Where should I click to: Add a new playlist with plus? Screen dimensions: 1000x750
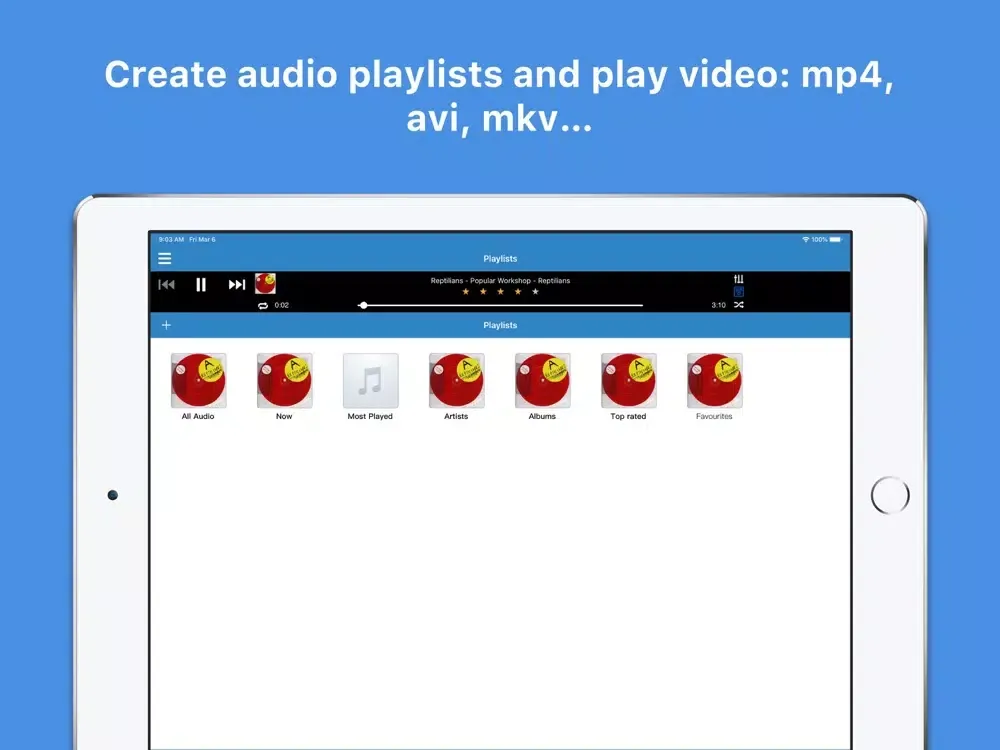pyautogui.click(x=166, y=325)
